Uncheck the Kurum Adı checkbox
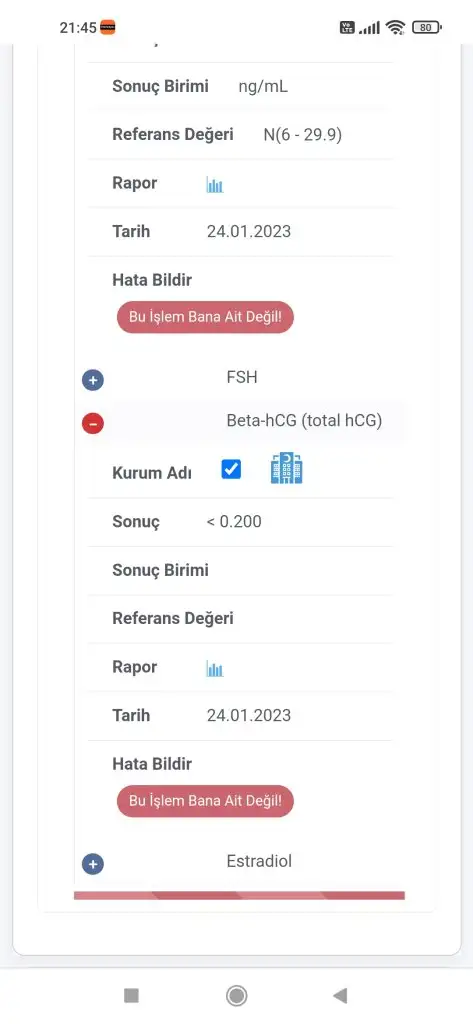 coord(231,469)
